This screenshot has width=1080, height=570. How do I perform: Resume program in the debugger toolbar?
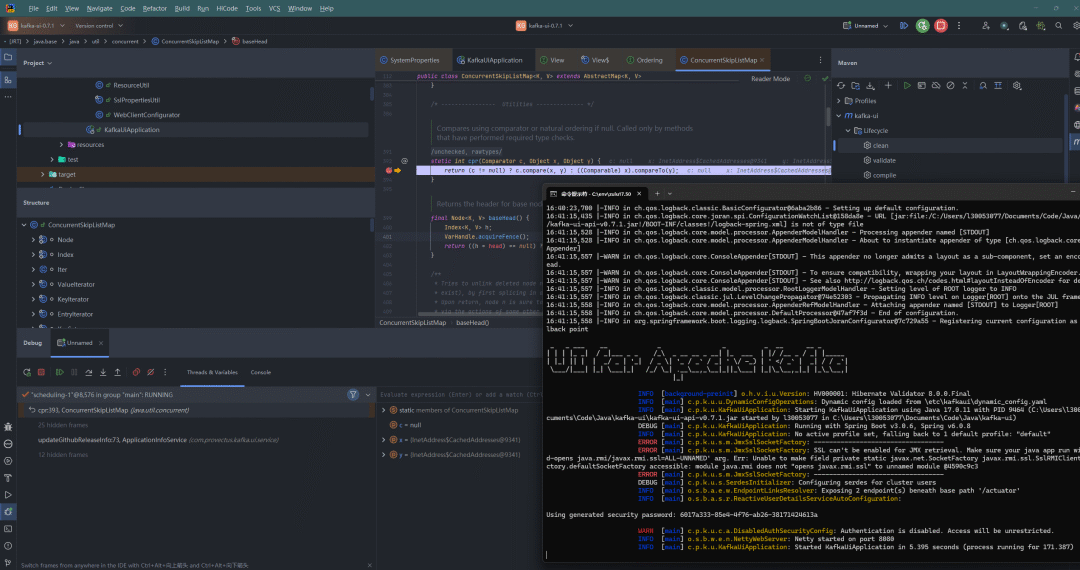click(x=60, y=372)
